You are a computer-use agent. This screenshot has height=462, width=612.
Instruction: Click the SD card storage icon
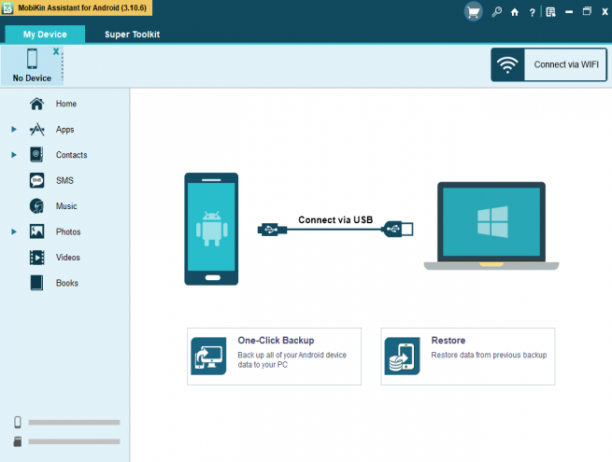(x=18, y=441)
